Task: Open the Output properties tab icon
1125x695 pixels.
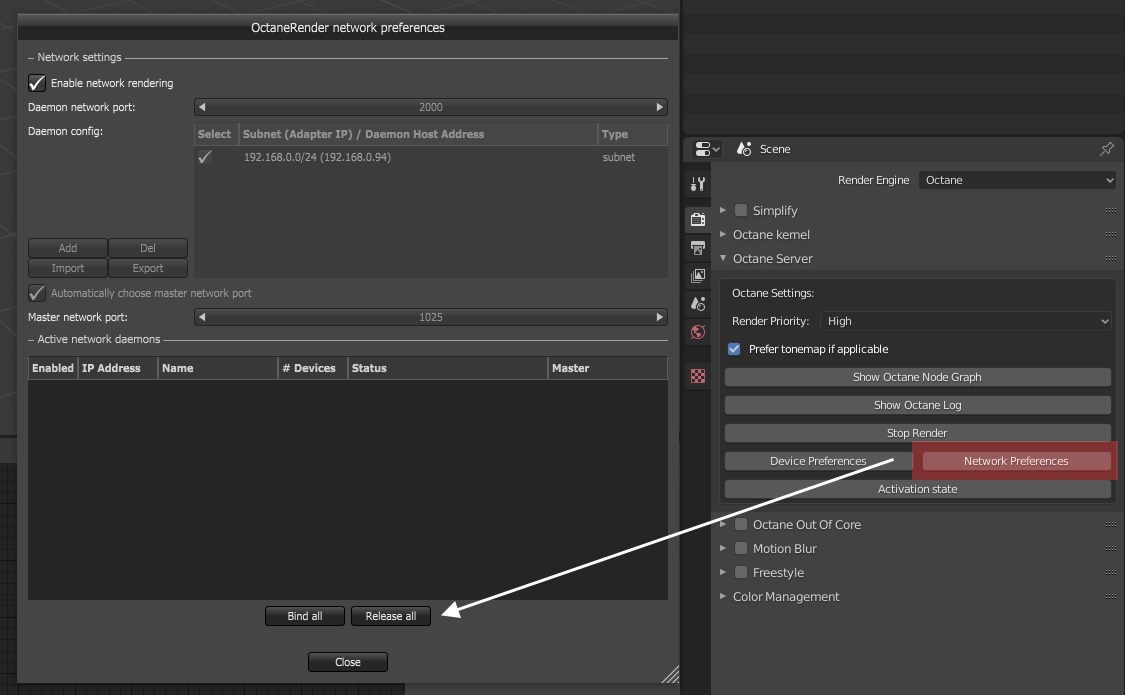Action: [697, 248]
